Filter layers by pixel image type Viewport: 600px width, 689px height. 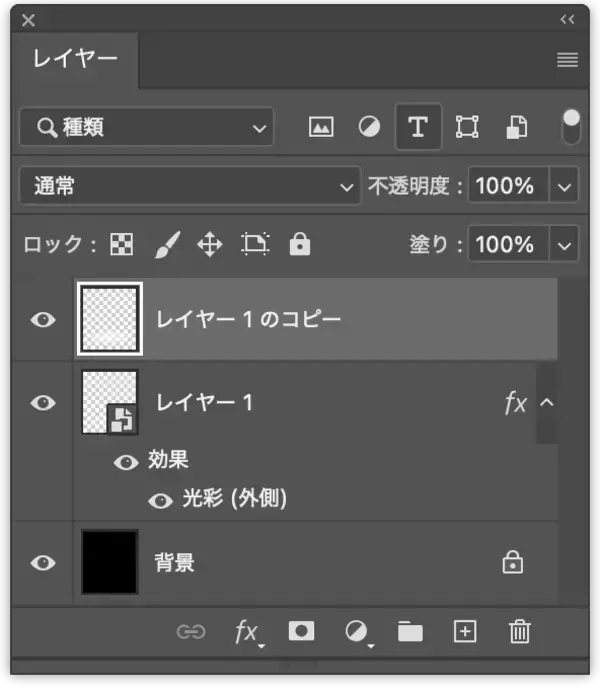[x=321, y=127]
